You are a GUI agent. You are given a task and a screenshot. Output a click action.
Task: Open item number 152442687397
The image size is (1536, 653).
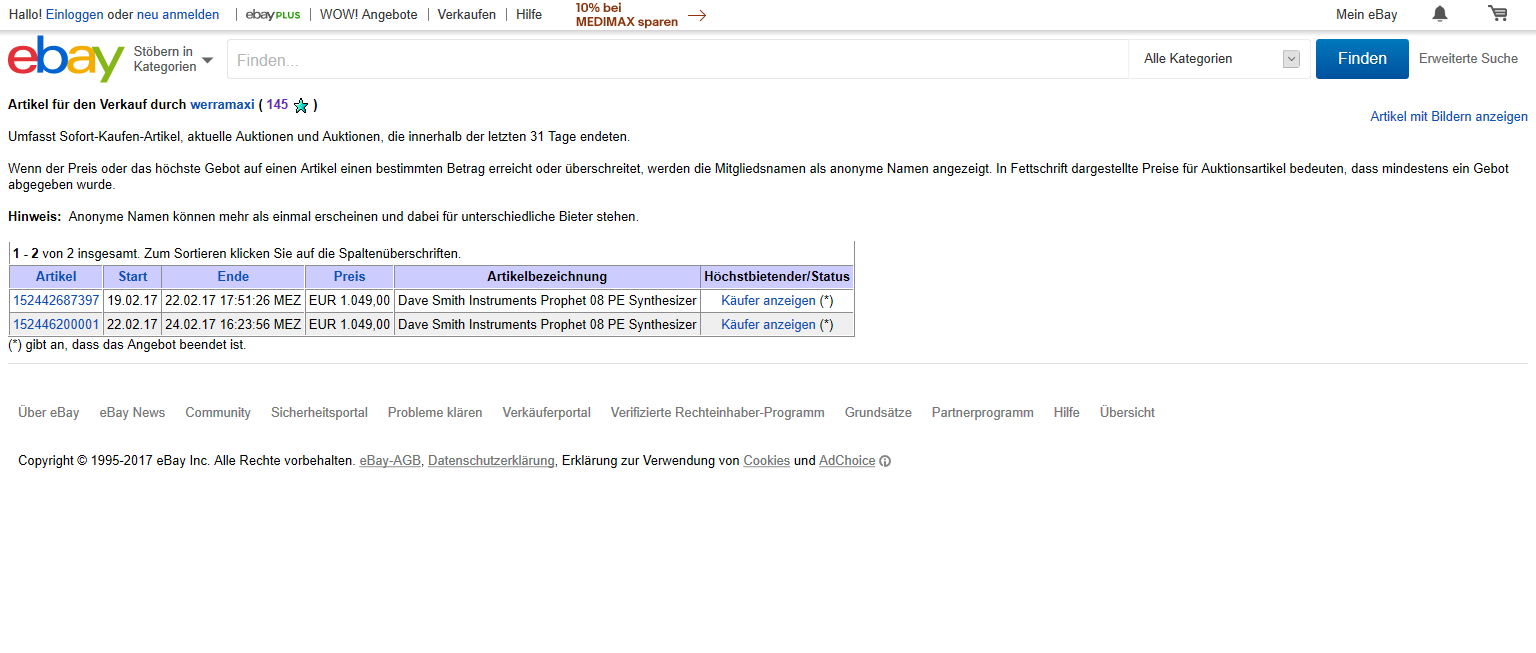[56, 300]
